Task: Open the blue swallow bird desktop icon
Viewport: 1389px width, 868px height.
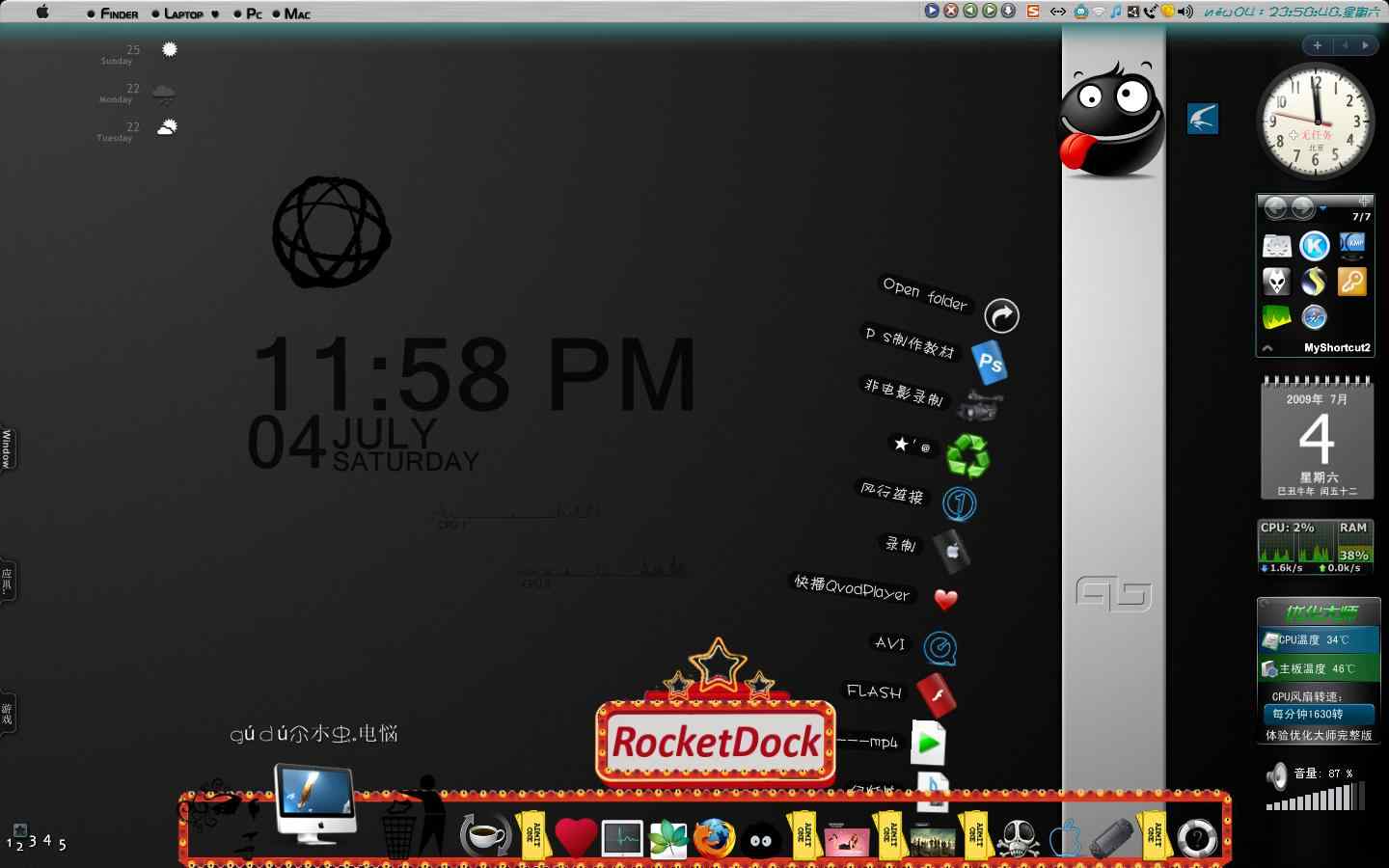Action: [1202, 119]
